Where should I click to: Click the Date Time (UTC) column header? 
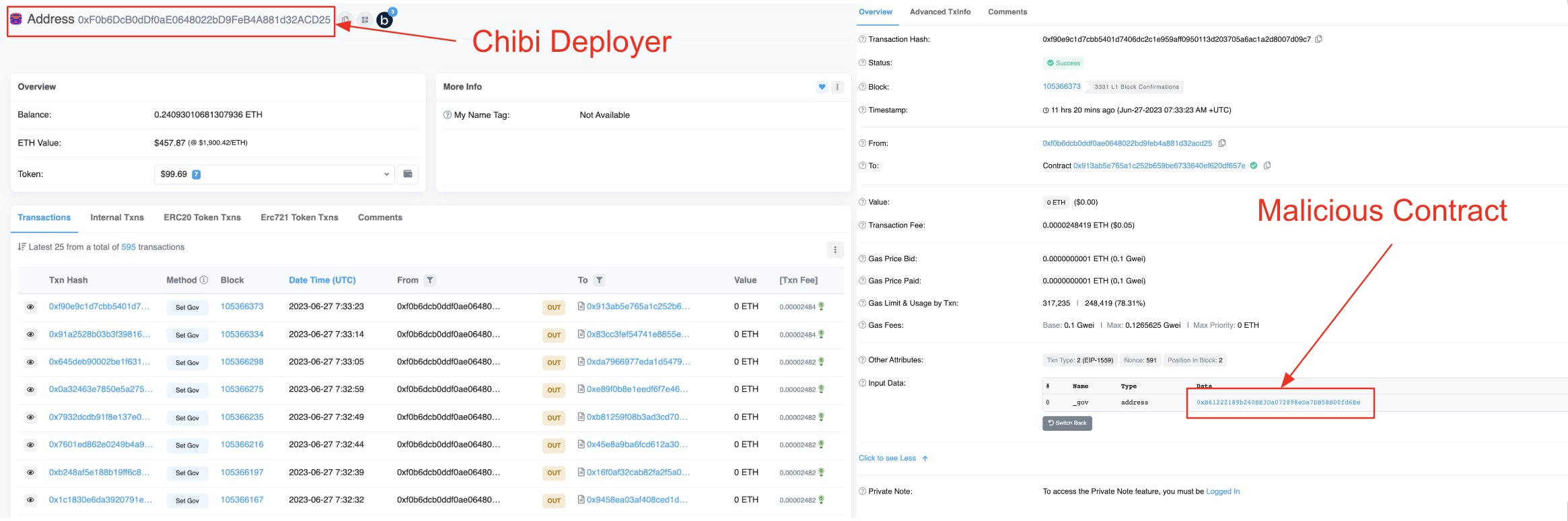tap(322, 280)
